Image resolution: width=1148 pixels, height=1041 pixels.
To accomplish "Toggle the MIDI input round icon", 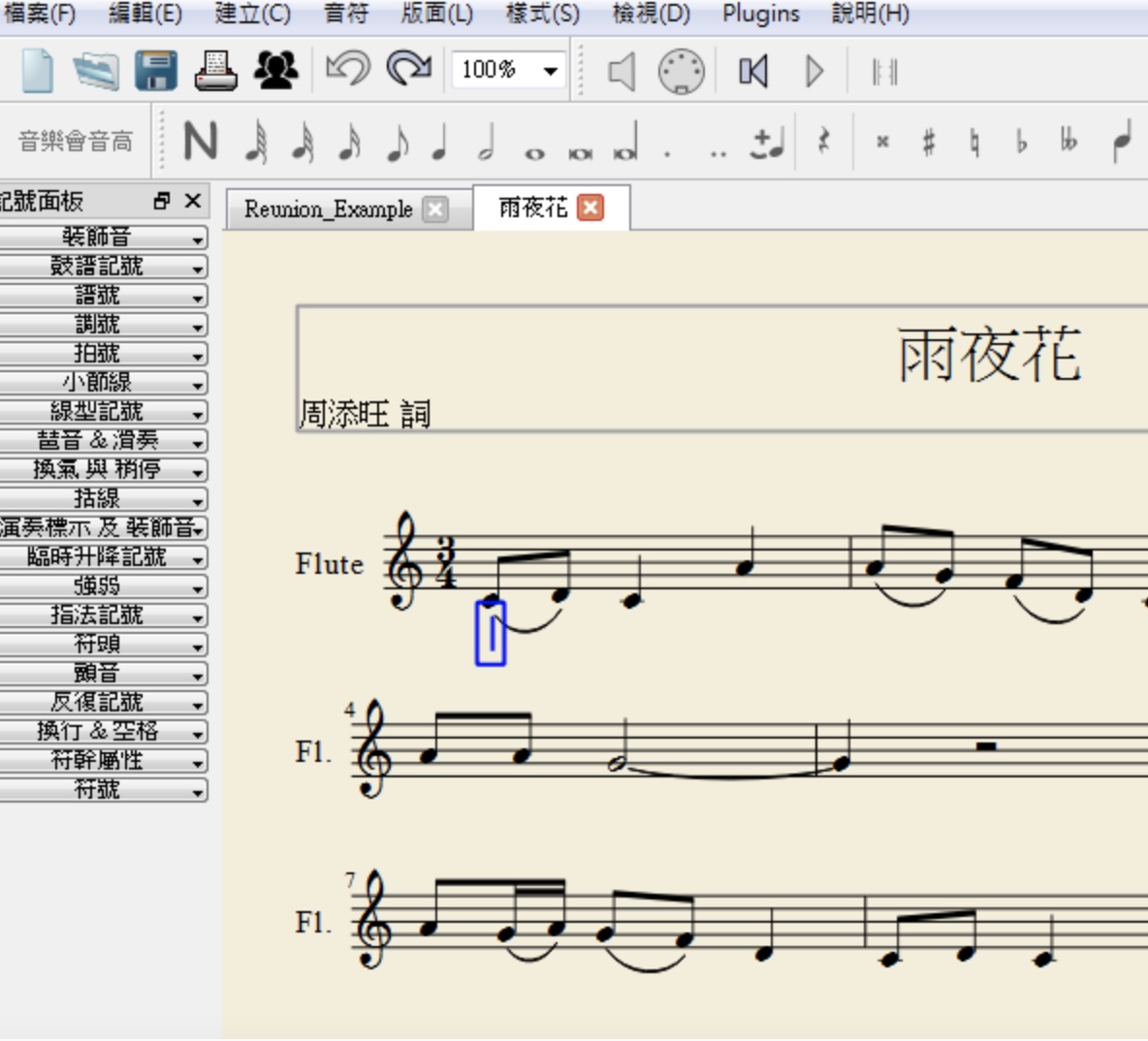I will pos(682,72).
